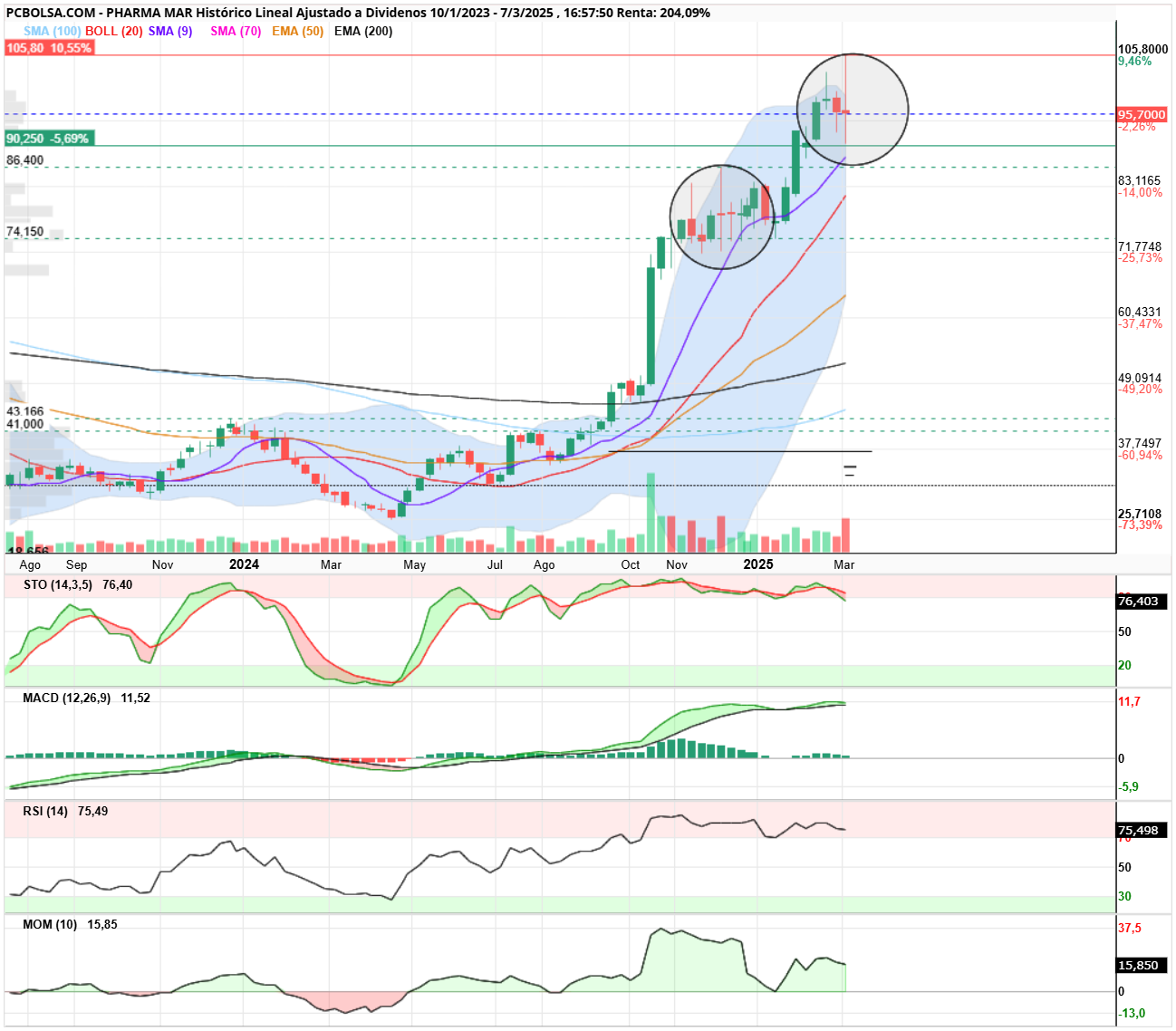Select the -37,47% axis percentage
This screenshot has height=1031, width=1176.
pyautogui.click(x=1141, y=324)
